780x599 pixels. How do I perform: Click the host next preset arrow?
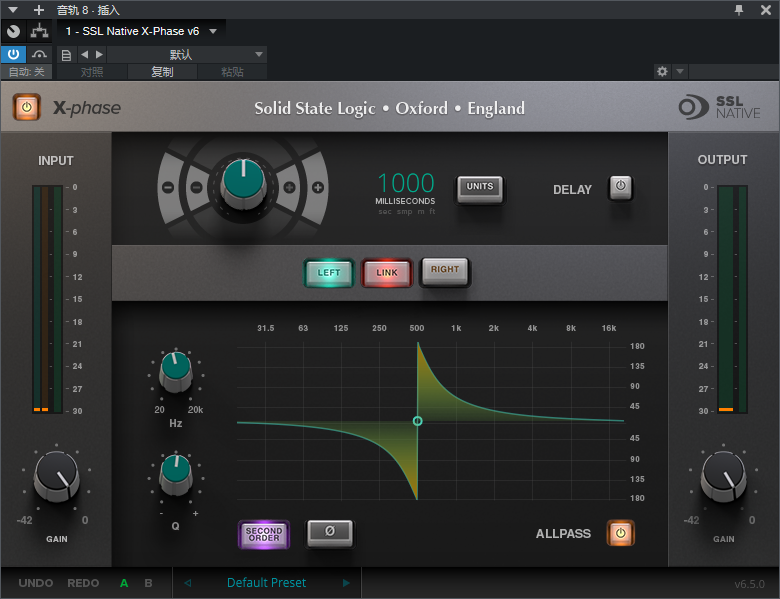click(99, 54)
